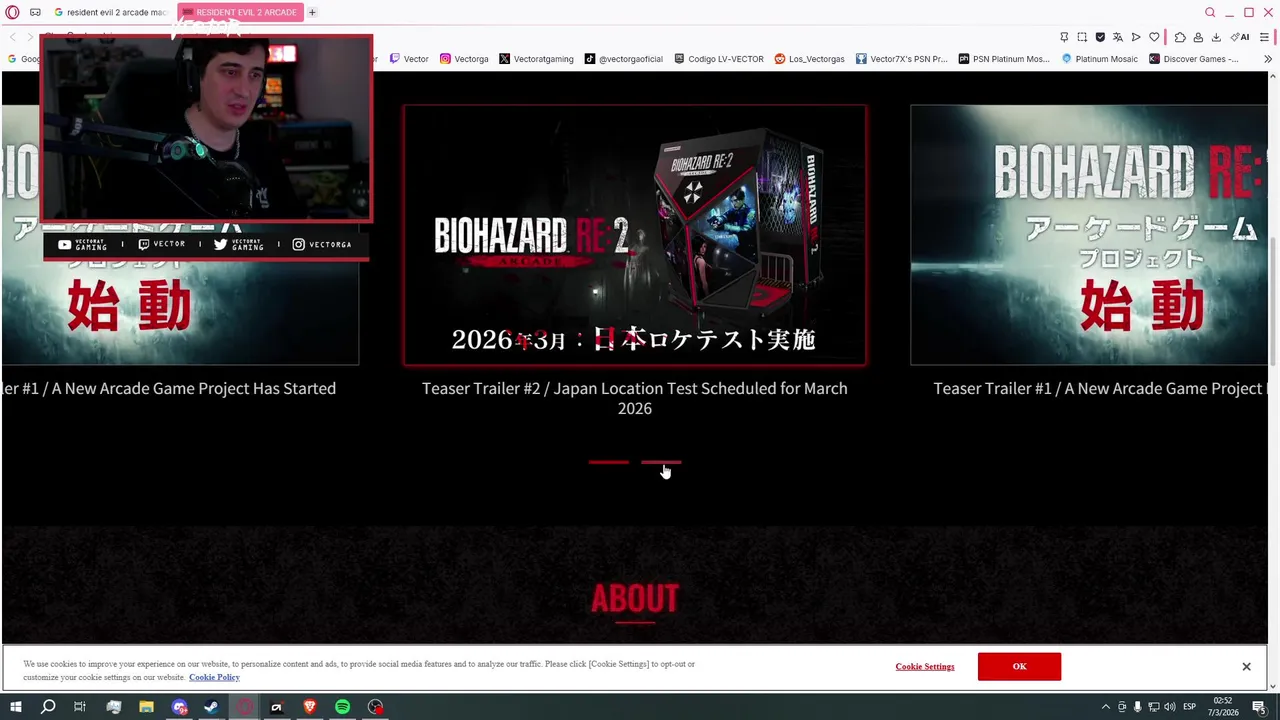
Task: Open the Vectoratgaming X bookmark
Action: pyautogui.click(x=536, y=59)
